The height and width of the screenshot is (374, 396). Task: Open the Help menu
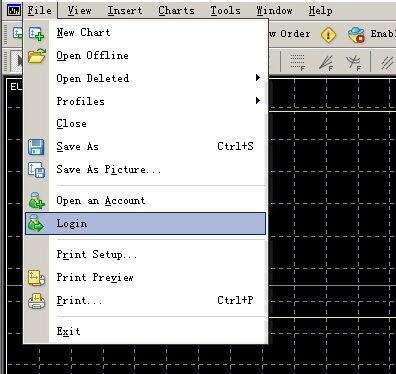coord(320,11)
